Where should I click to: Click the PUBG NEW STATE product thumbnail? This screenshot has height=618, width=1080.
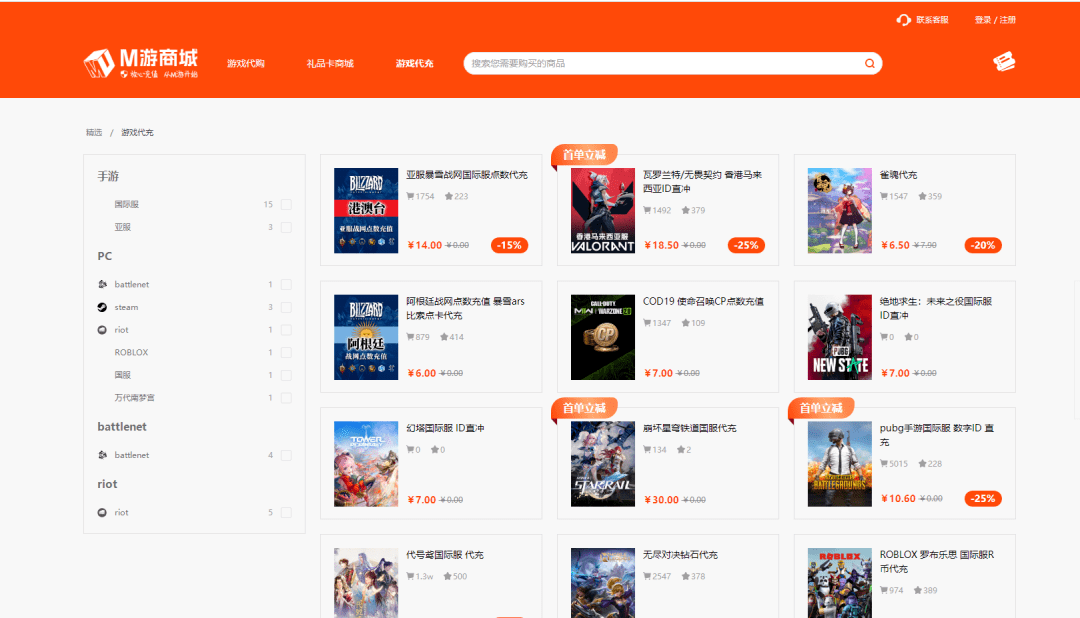[839, 336]
